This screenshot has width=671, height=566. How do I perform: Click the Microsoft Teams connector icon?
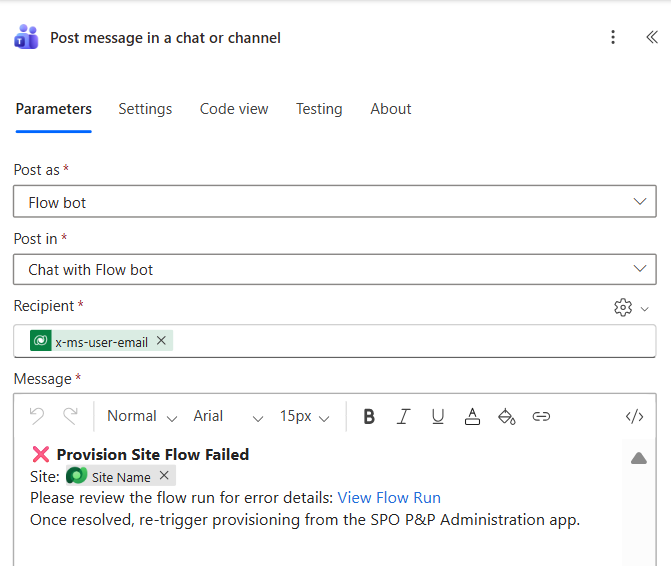click(27, 37)
